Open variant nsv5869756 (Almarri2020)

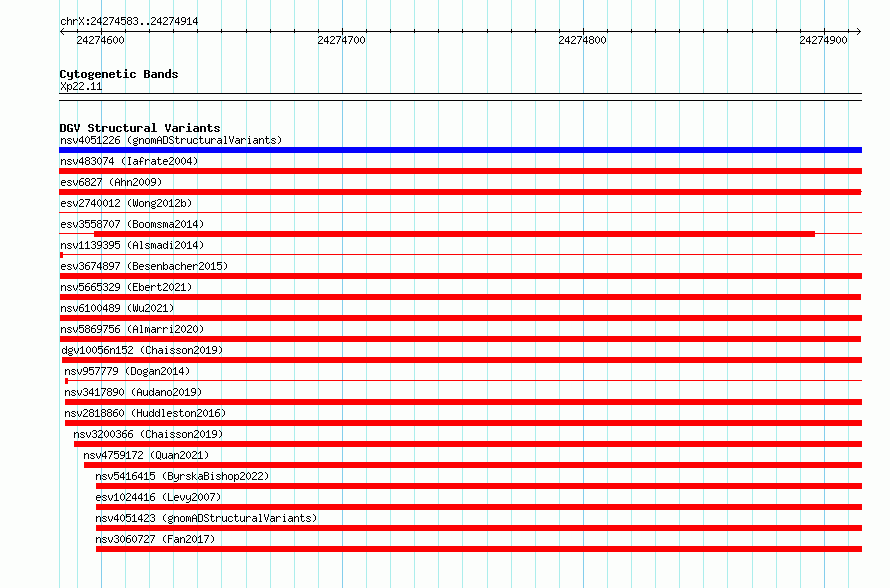tap(132, 329)
